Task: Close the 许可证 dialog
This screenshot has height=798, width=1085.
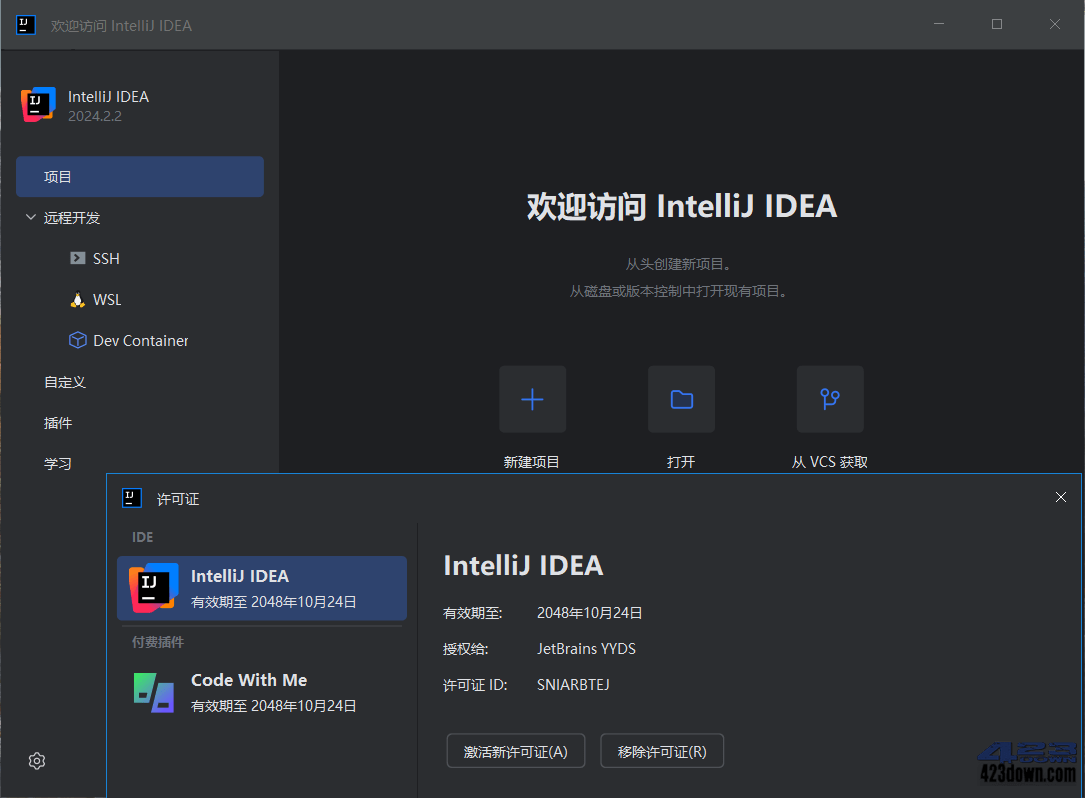Action: 1060,497
